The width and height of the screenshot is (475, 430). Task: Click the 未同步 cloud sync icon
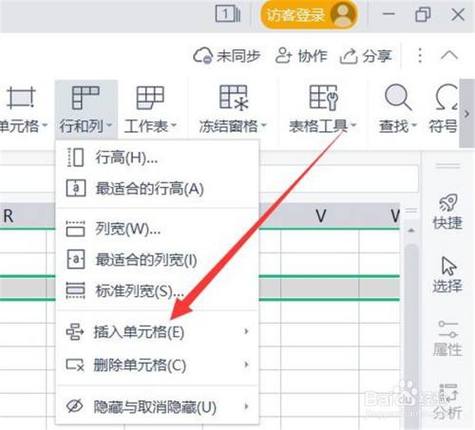[203, 56]
